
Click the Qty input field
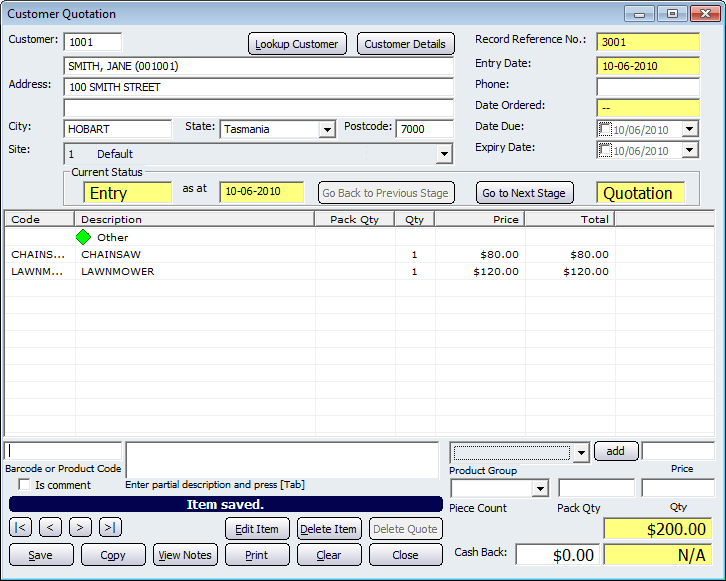pyautogui.click(x=678, y=488)
